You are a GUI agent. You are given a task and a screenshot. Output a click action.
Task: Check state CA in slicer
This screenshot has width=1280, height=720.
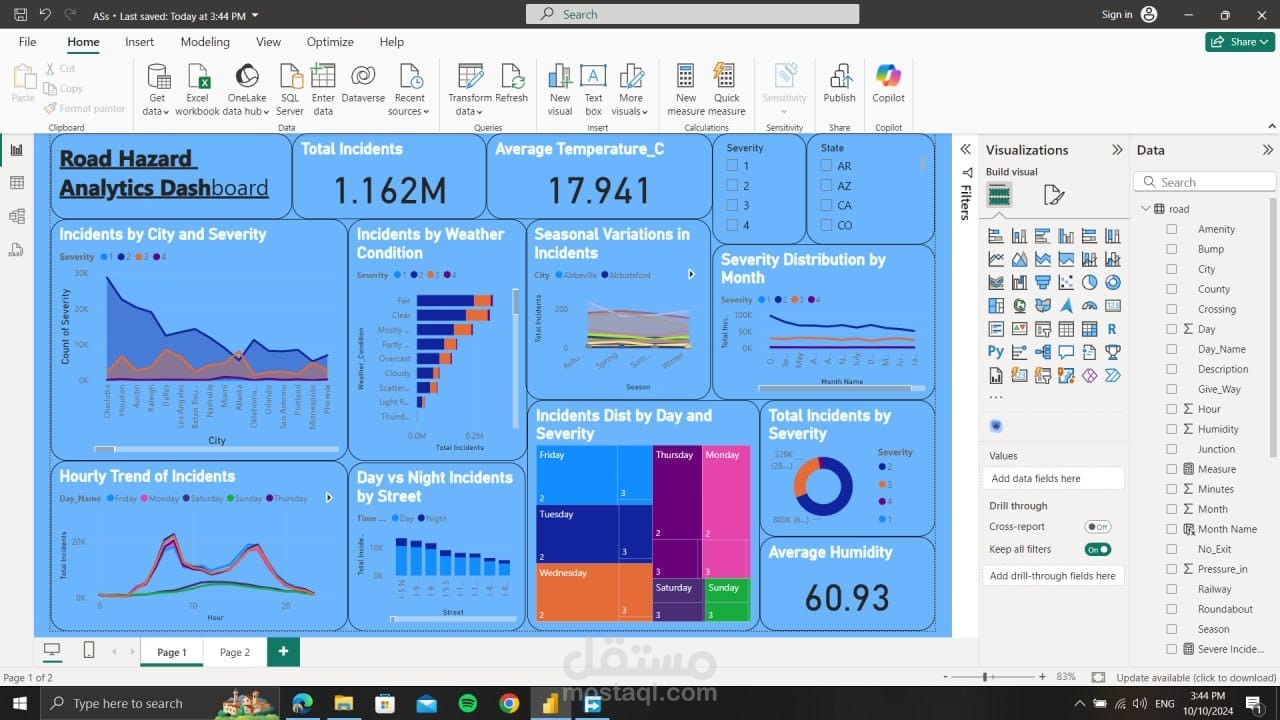(x=826, y=205)
